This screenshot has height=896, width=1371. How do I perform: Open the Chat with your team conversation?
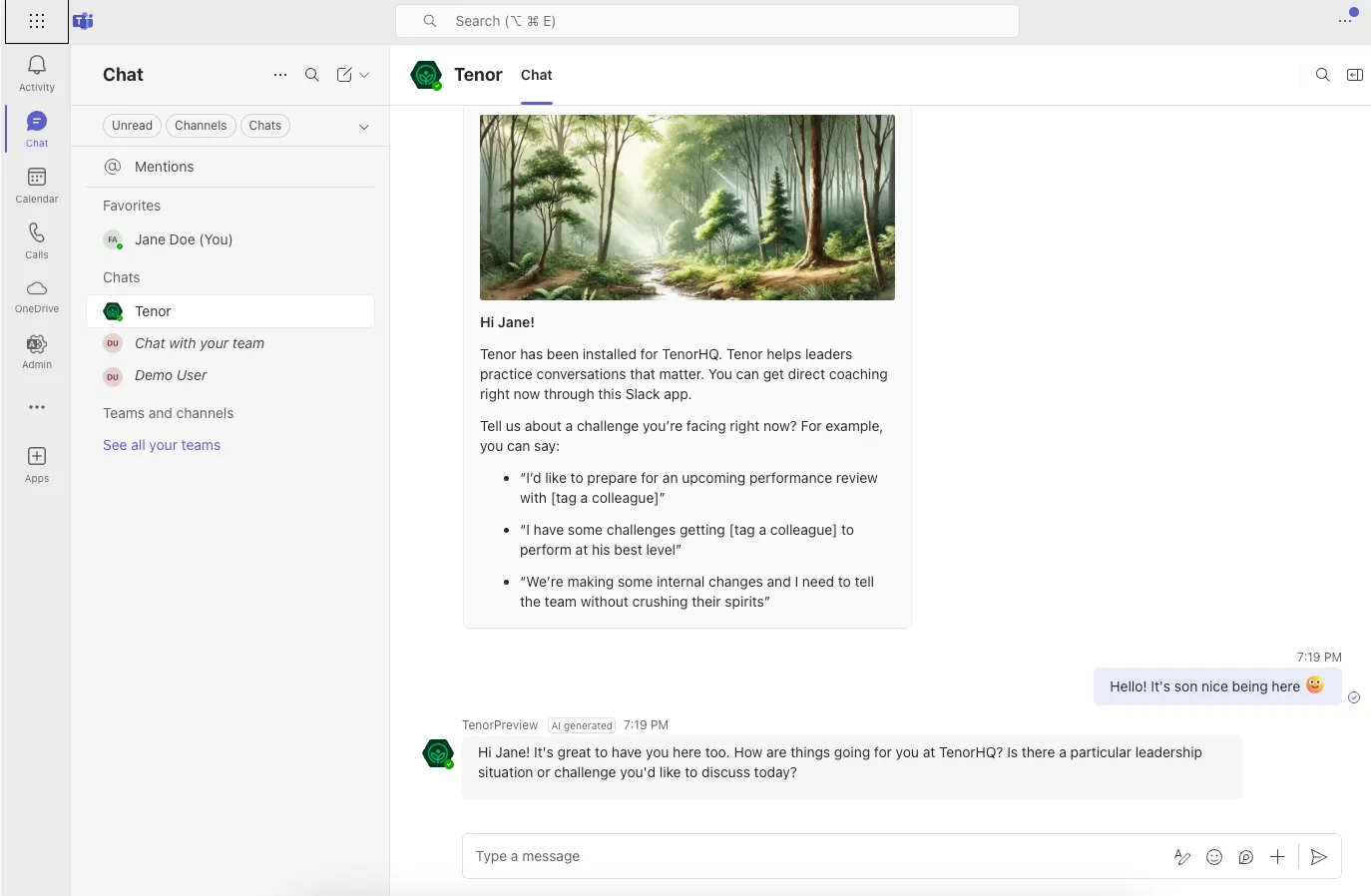(x=230, y=343)
